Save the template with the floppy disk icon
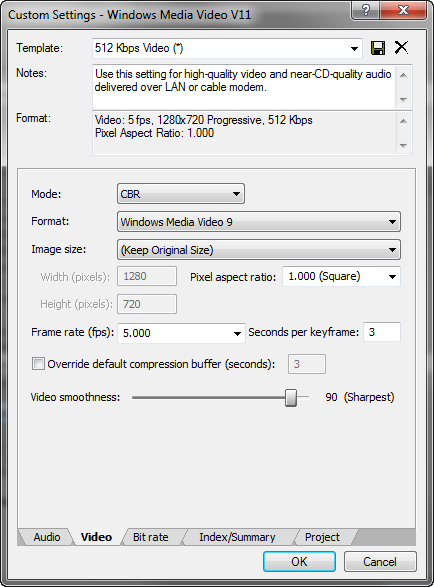Viewport: 434px width, 587px height. click(x=377, y=48)
